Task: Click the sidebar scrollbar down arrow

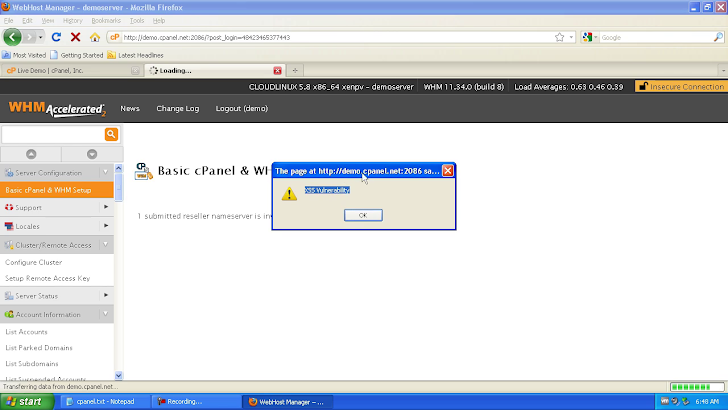Action: tap(118, 375)
